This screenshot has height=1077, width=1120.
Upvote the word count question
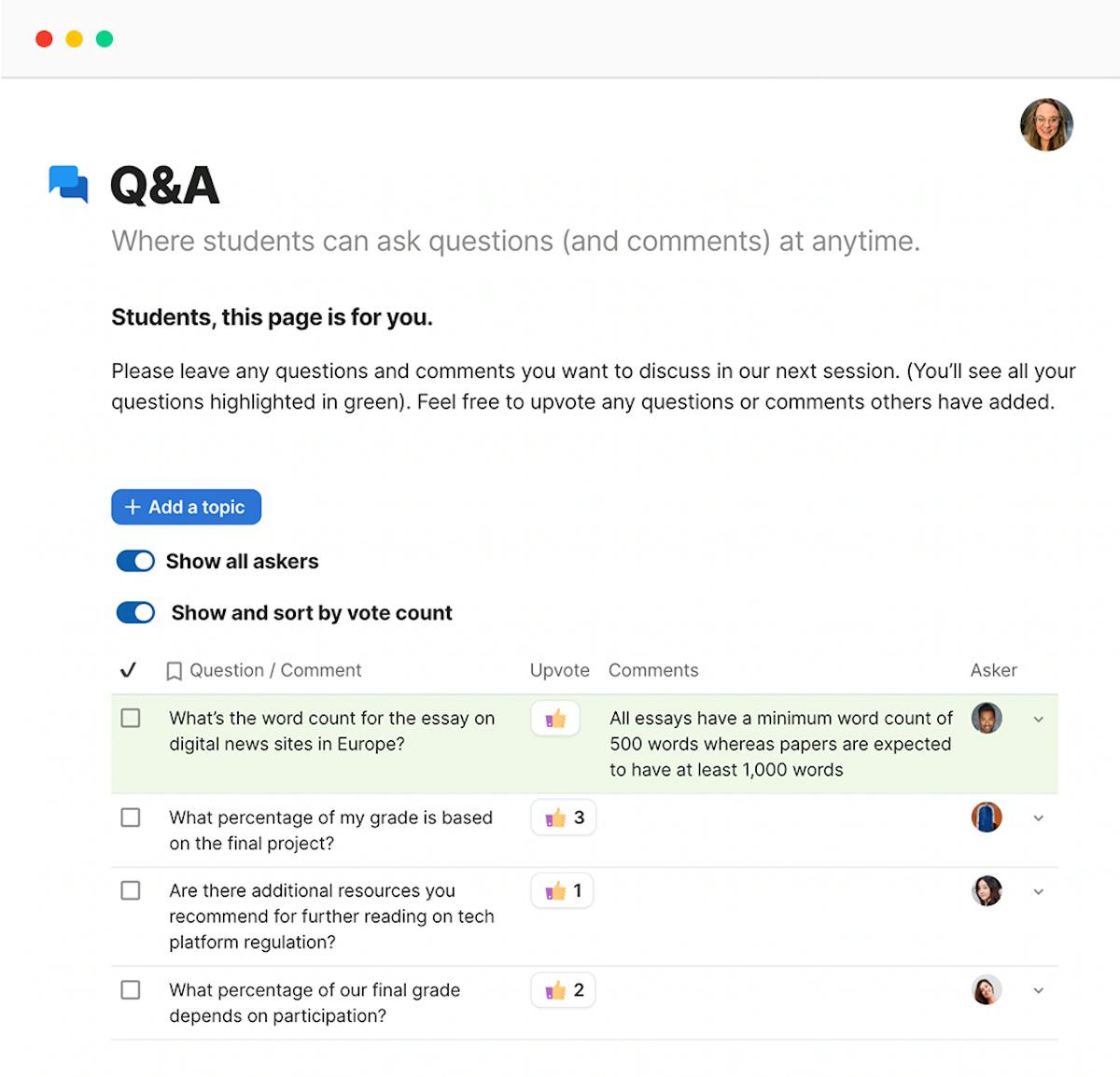[x=554, y=719]
